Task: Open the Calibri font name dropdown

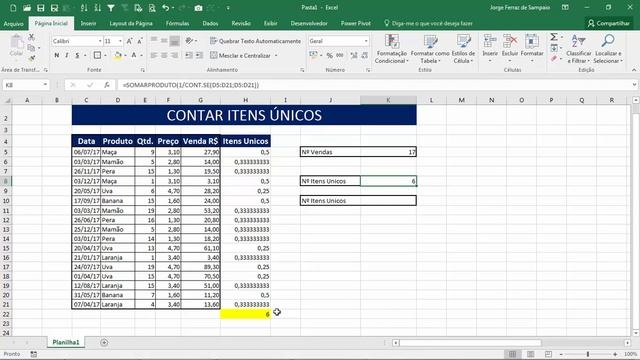Action: point(100,41)
